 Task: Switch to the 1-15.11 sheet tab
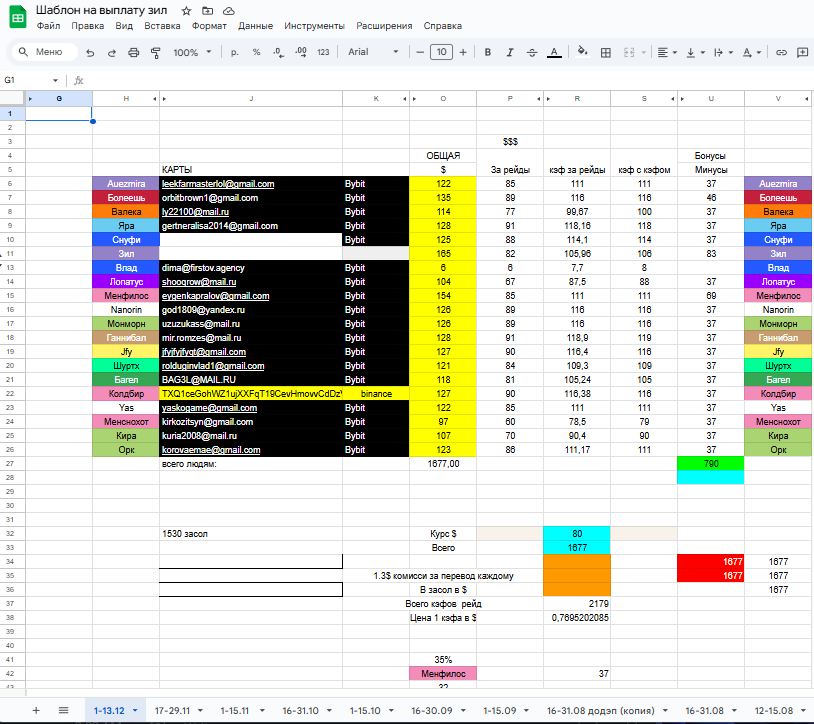click(x=235, y=711)
